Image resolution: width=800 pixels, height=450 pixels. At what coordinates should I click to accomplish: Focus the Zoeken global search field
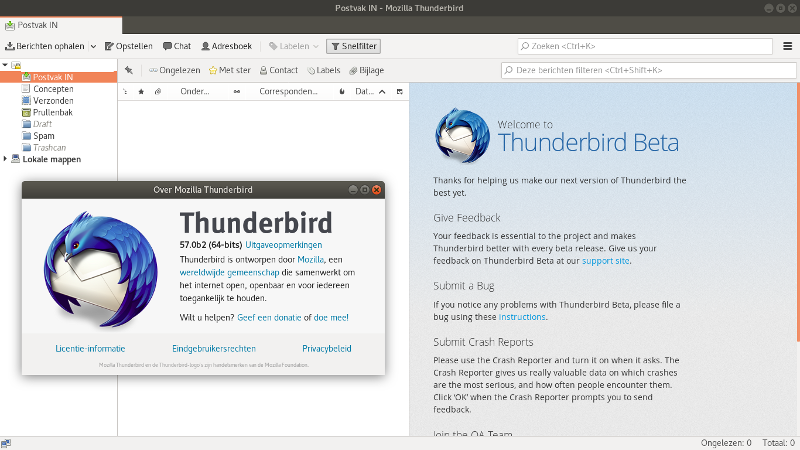click(x=645, y=46)
